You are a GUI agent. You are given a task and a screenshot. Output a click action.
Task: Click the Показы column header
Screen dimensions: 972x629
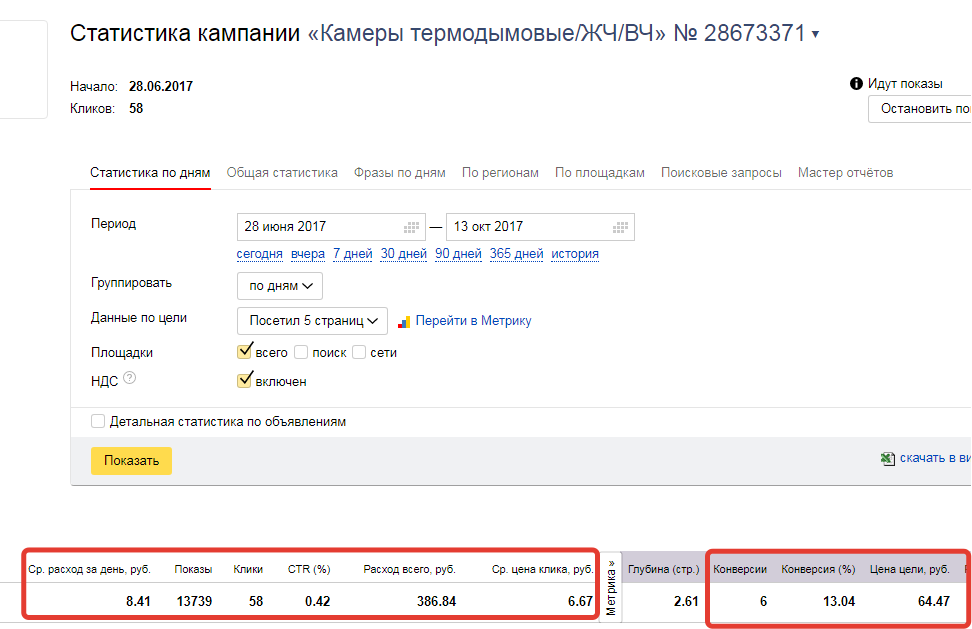click(x=193, y=570)
